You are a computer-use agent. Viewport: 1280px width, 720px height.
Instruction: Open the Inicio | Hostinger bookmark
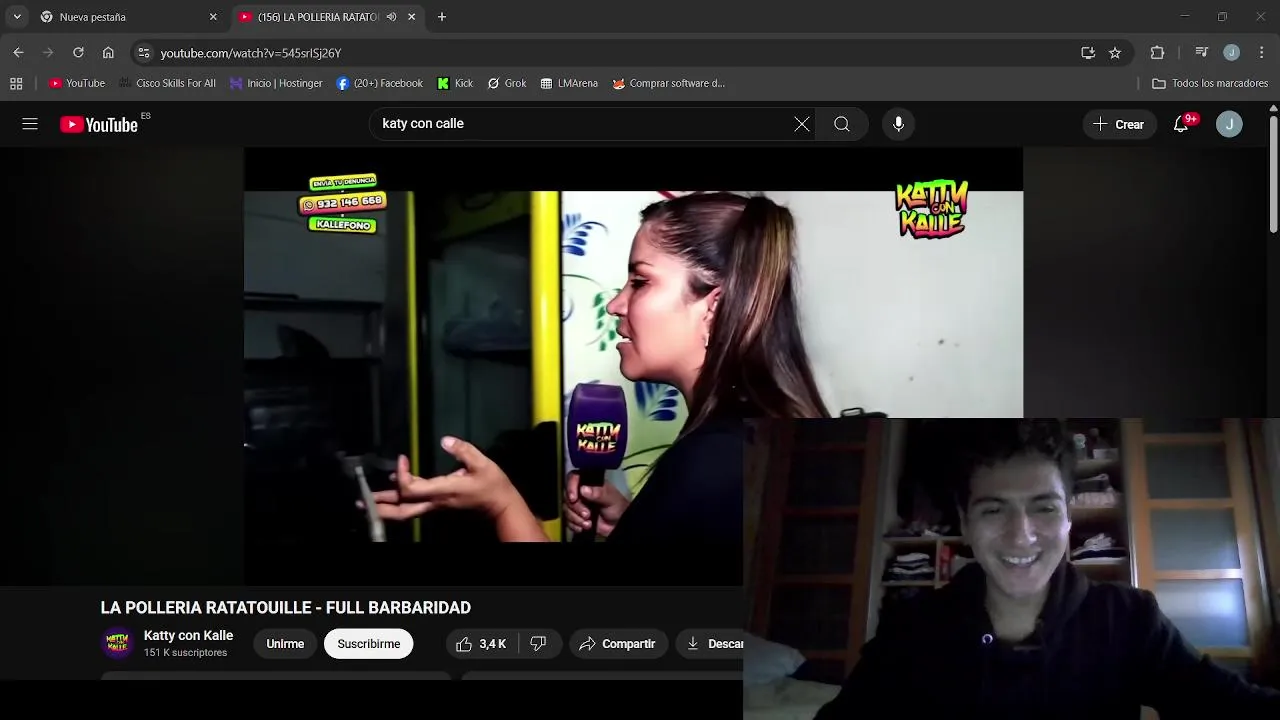tap(276, 83)
